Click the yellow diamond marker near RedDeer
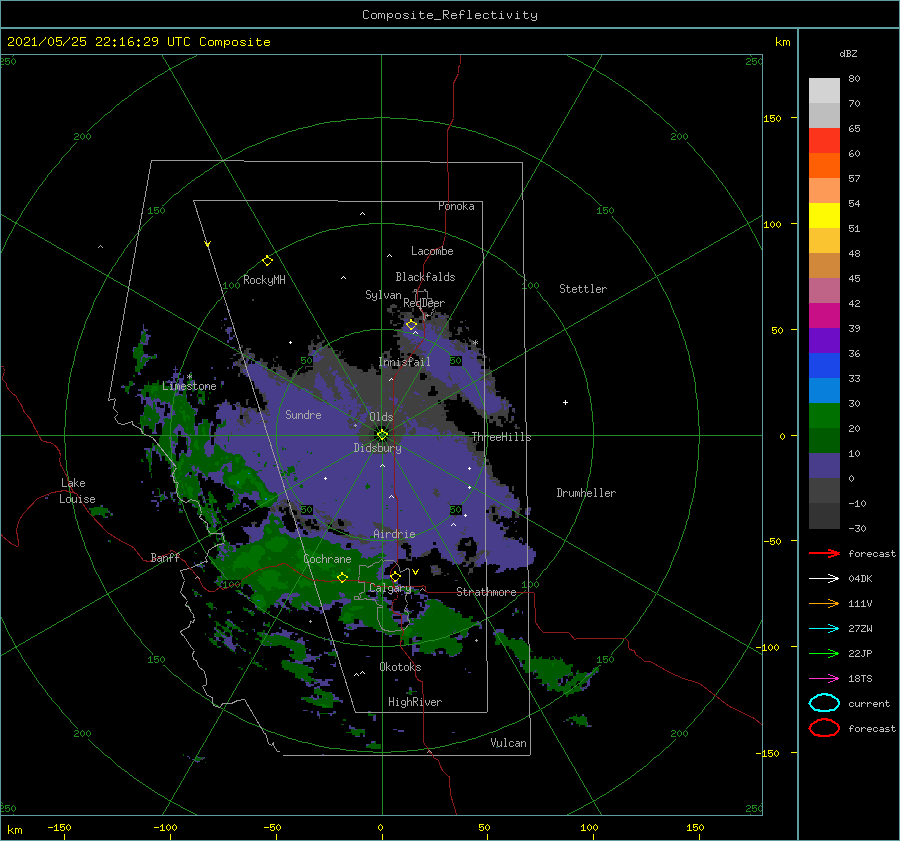Viewport: 900px width, 841px height. click(411, 325)
